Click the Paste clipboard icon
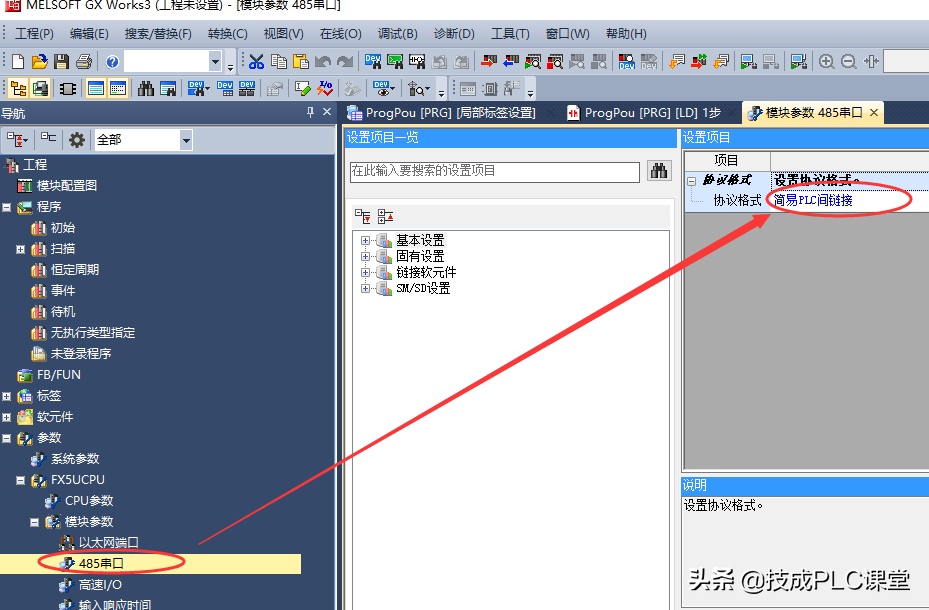 (301, 62)
